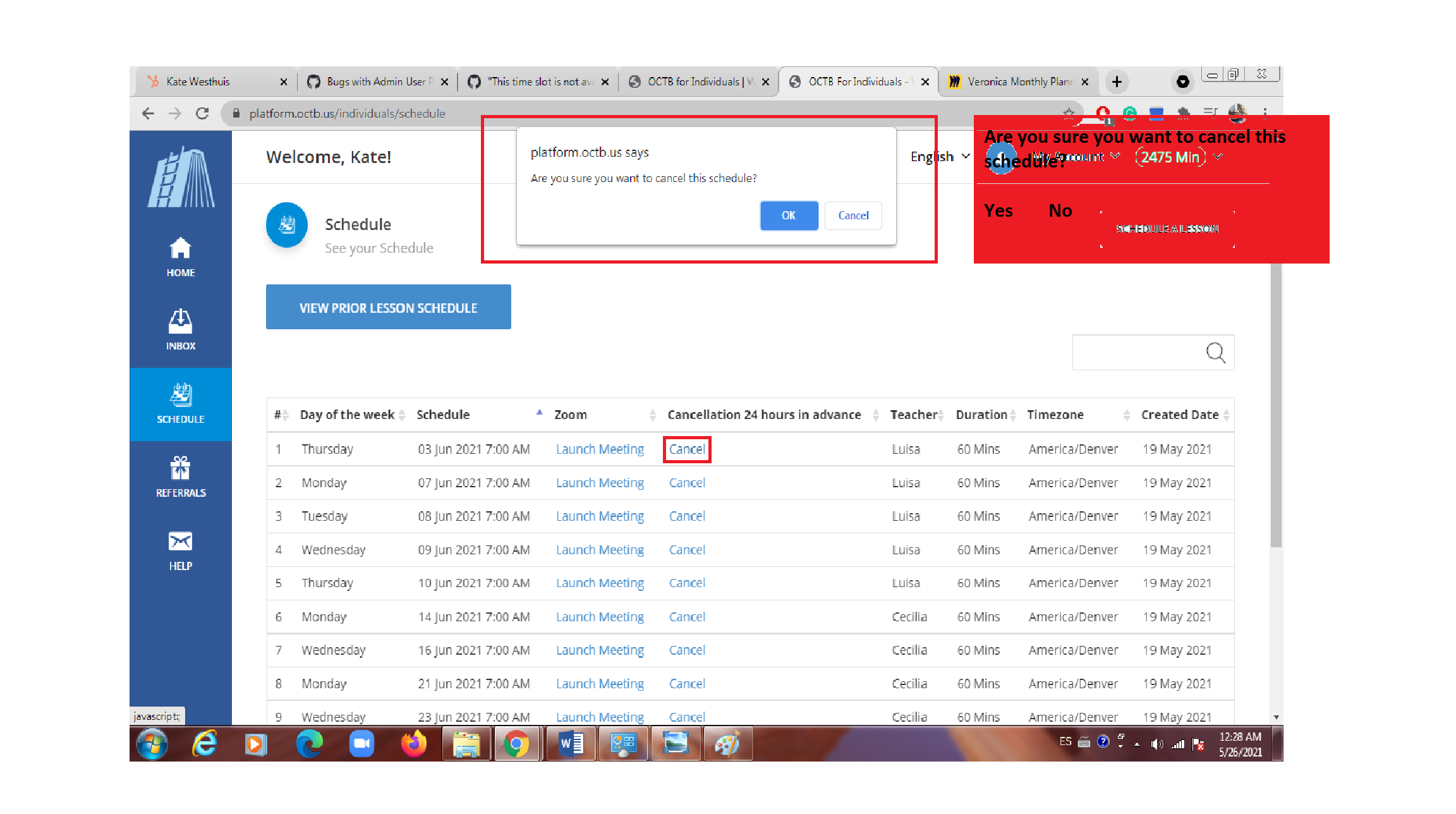Click Cancel in the confirmation dialog
Image resolution: width=1456 pixels, height=814 pixels.
[x=852, y=216]
